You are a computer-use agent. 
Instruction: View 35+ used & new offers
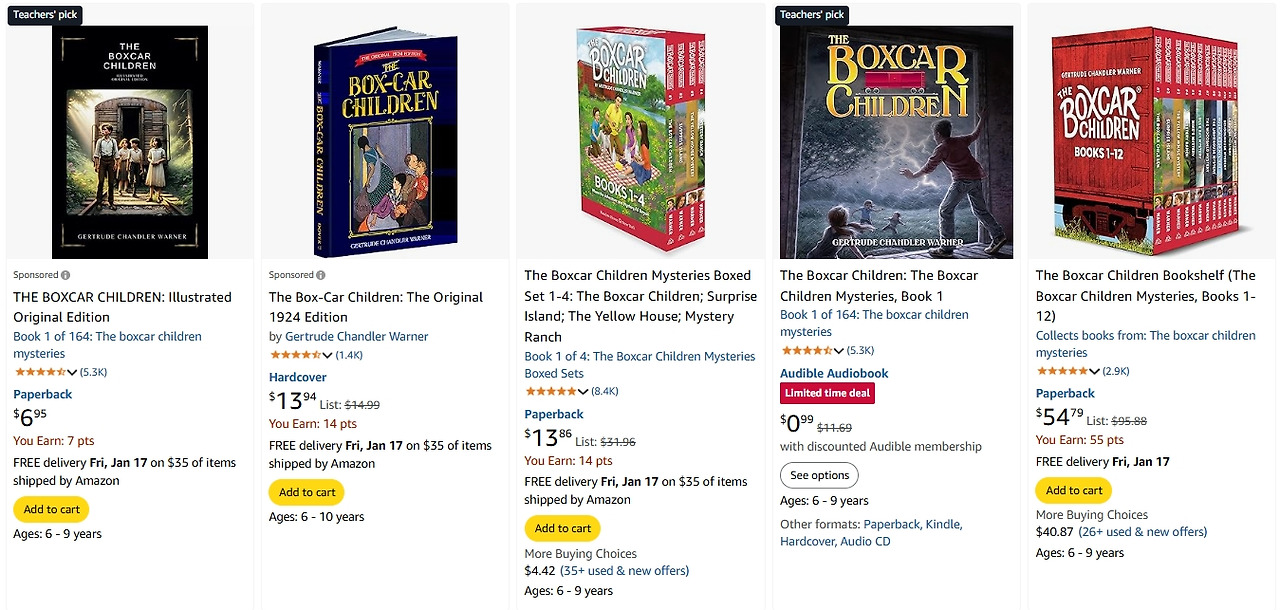(624, 571)
